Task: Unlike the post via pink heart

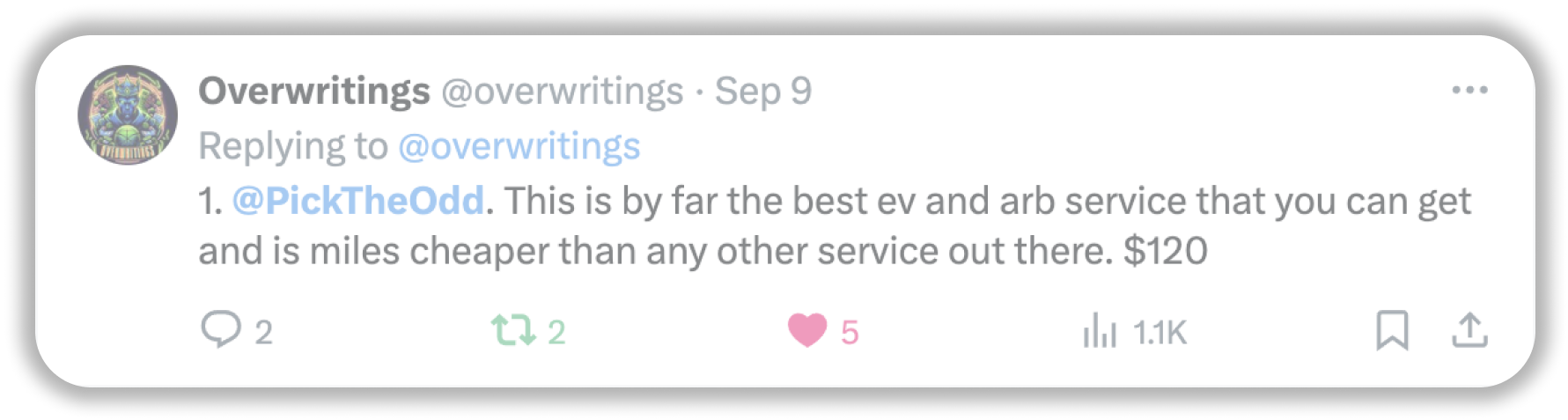Action: 806,331
